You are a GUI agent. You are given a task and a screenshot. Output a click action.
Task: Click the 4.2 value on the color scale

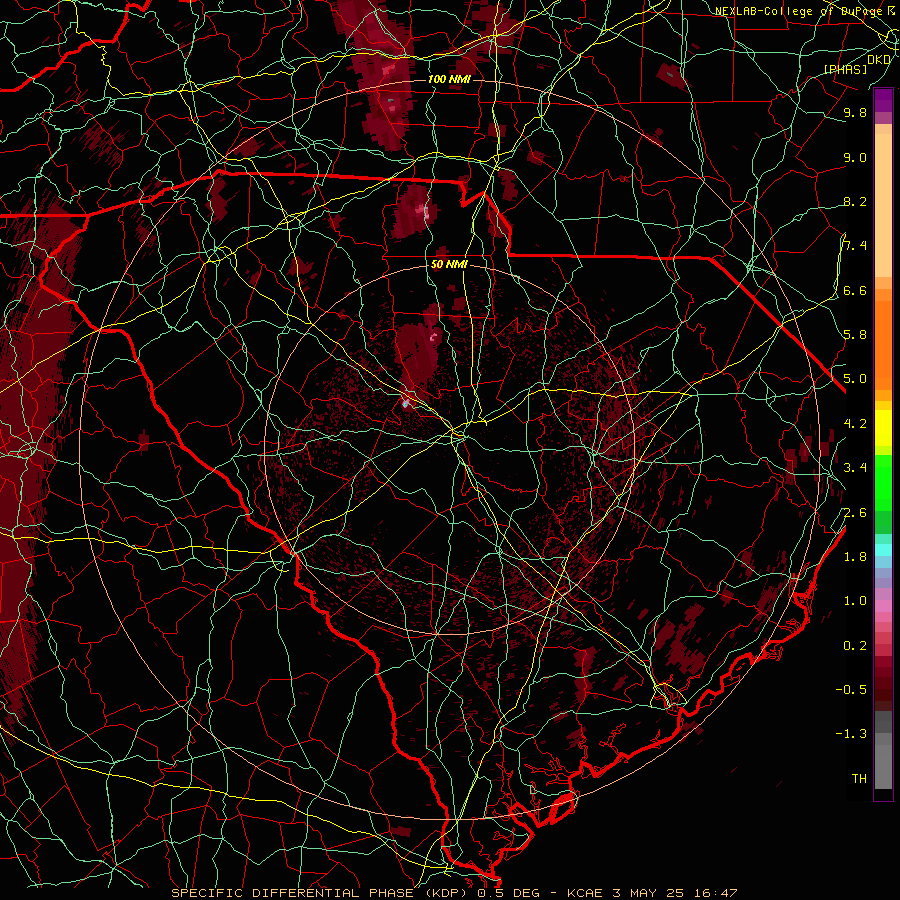855,424
